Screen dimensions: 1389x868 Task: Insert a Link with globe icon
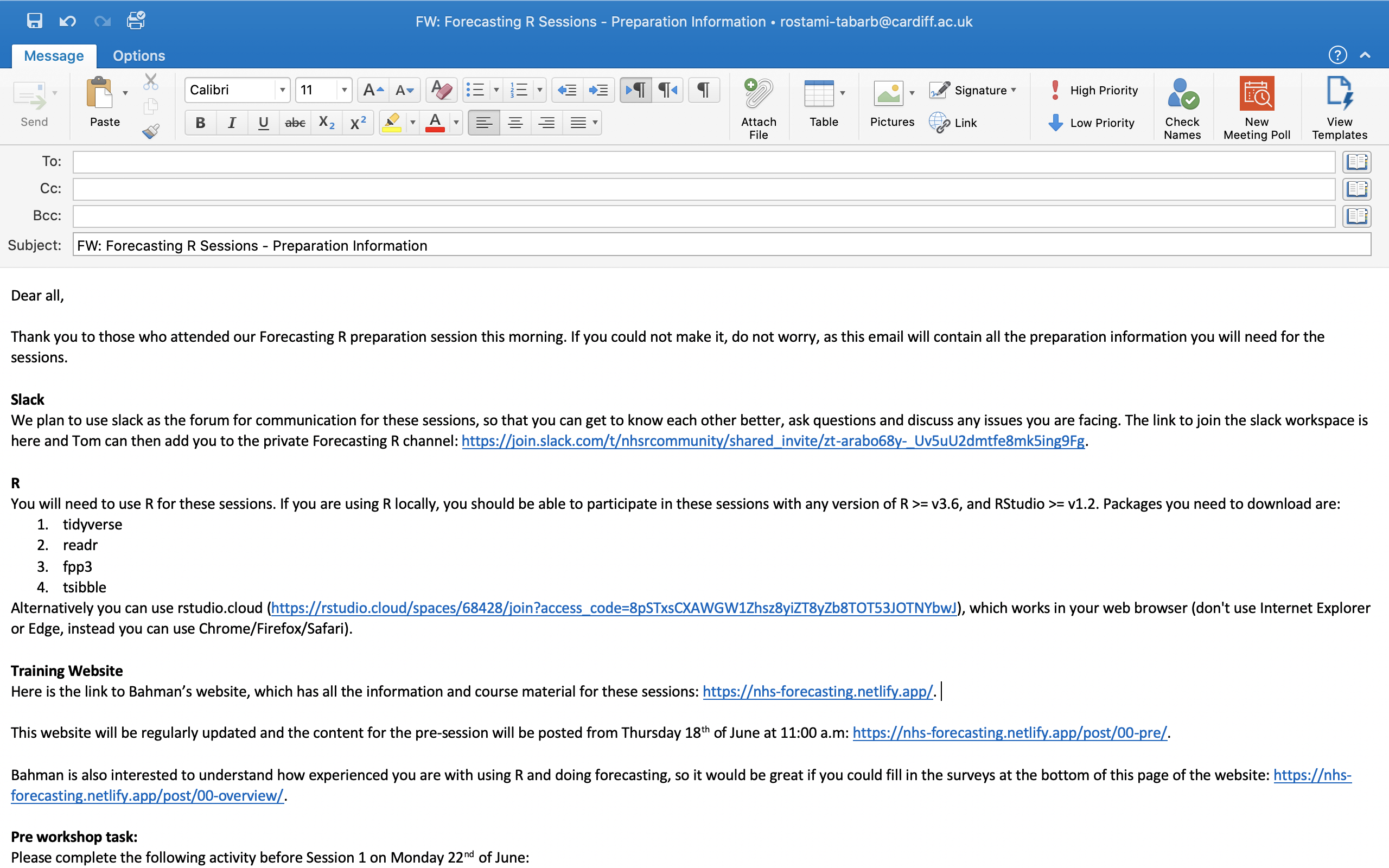point(953,123)
